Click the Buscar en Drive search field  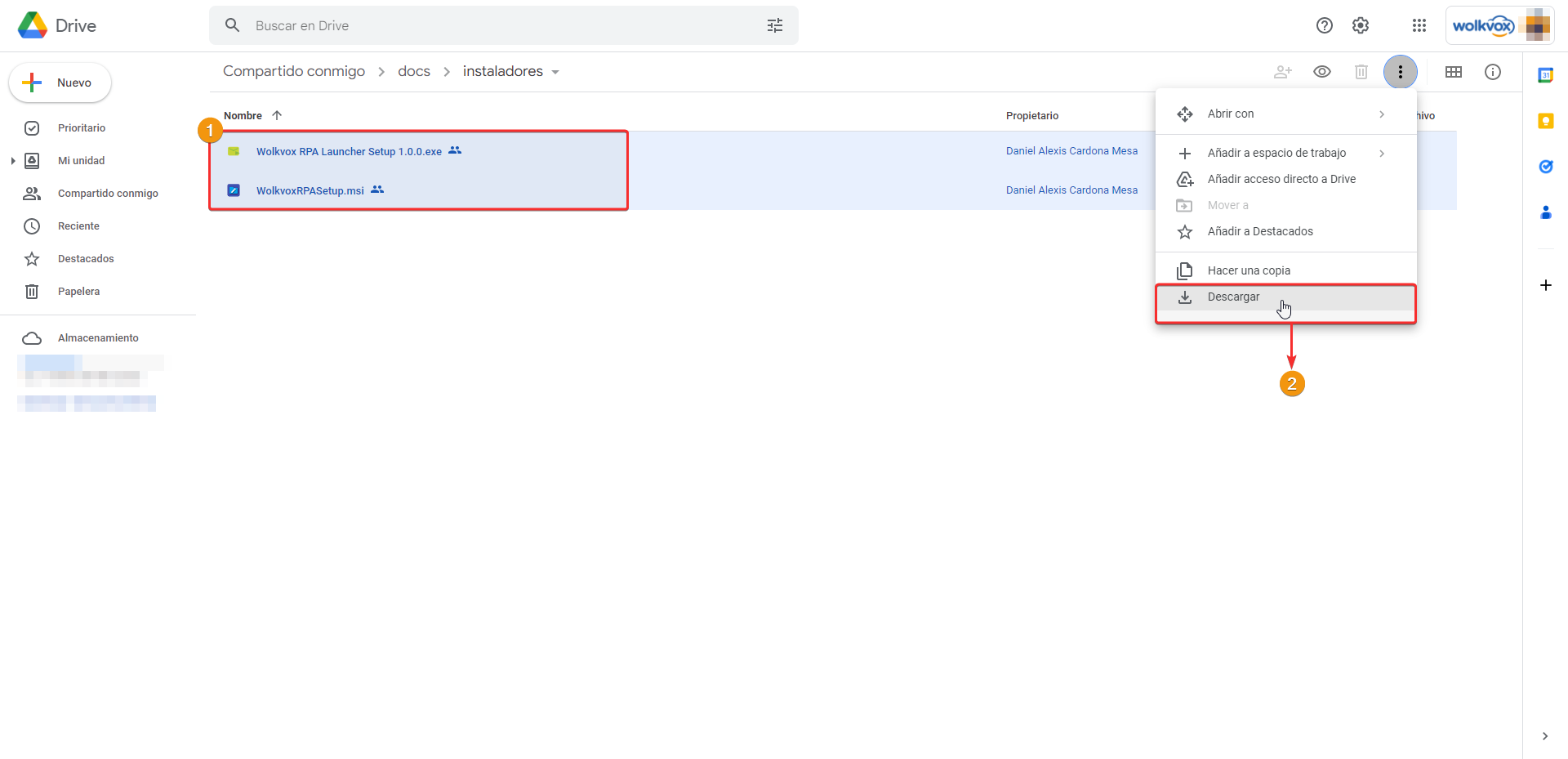pyautogui.click(x=504, y=25)
